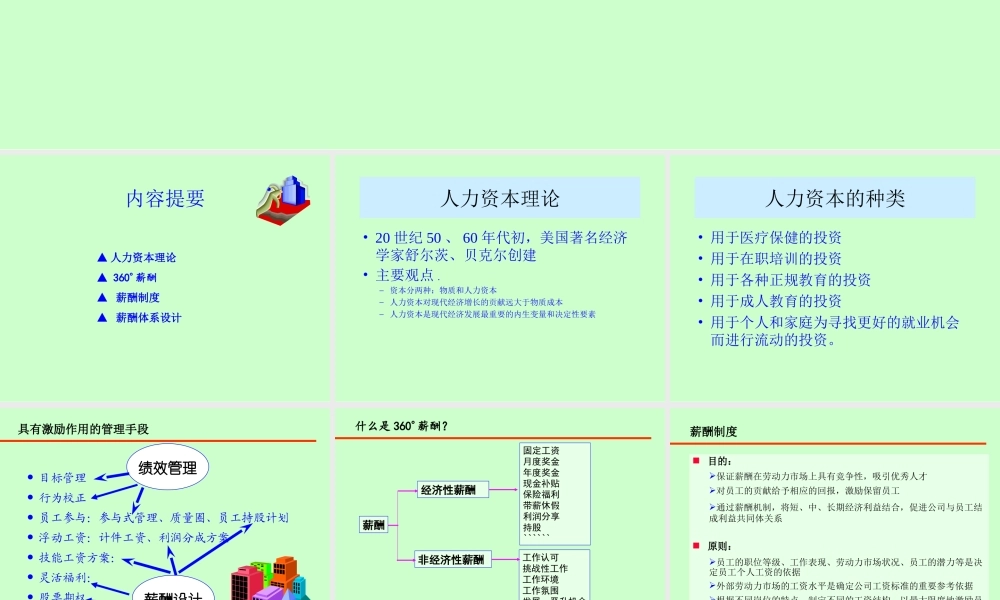Select the 经济性薪酬 box in the diagram

(x=448, y=491)
